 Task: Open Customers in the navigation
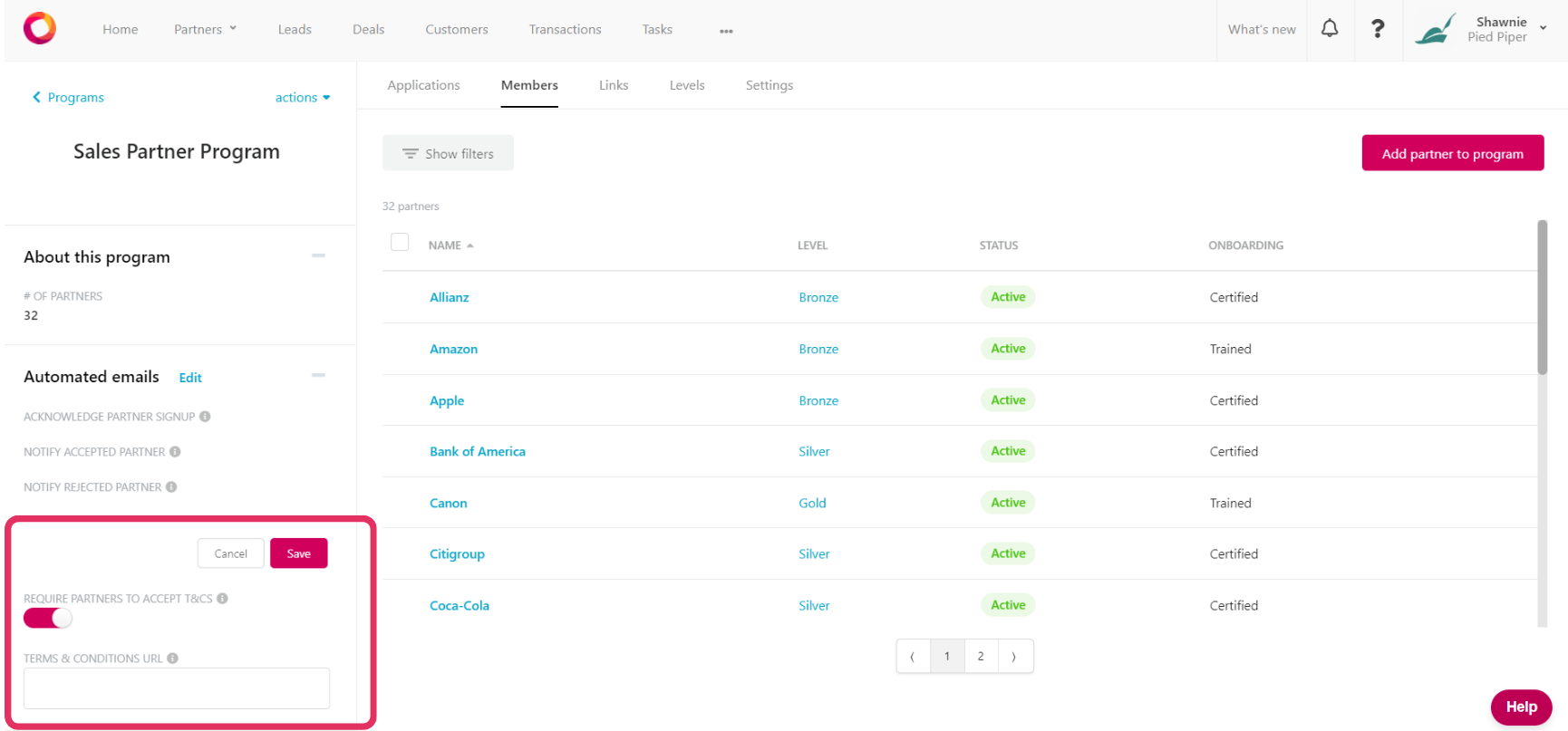[x=457, y=30]
